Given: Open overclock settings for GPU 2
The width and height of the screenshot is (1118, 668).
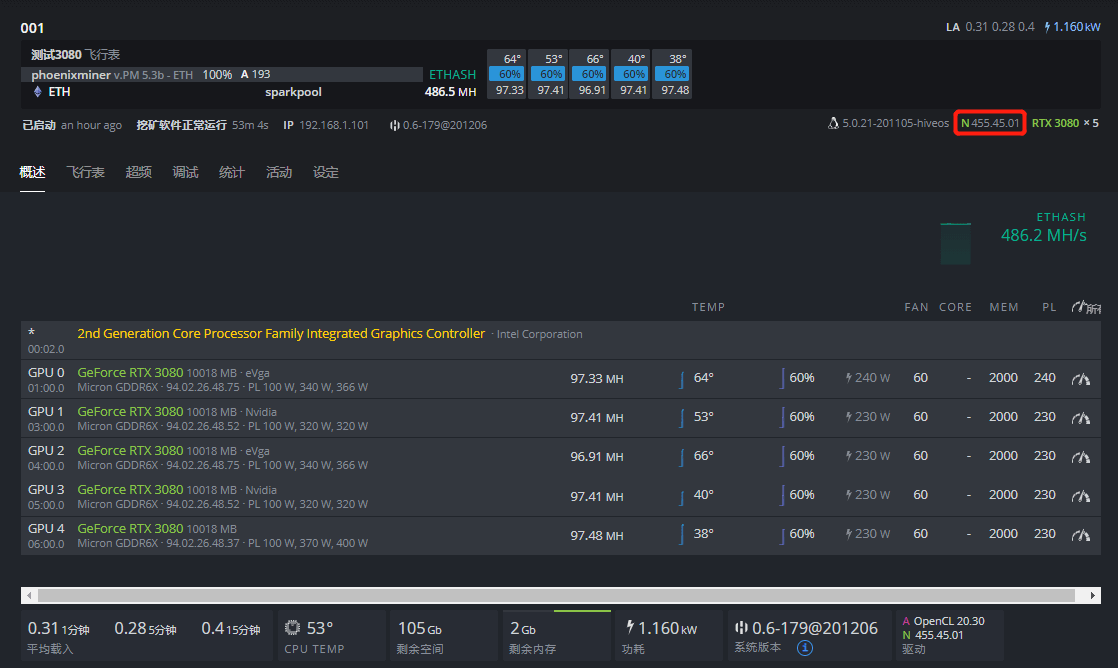Looking at the screenshot, I should [1080, 456].
